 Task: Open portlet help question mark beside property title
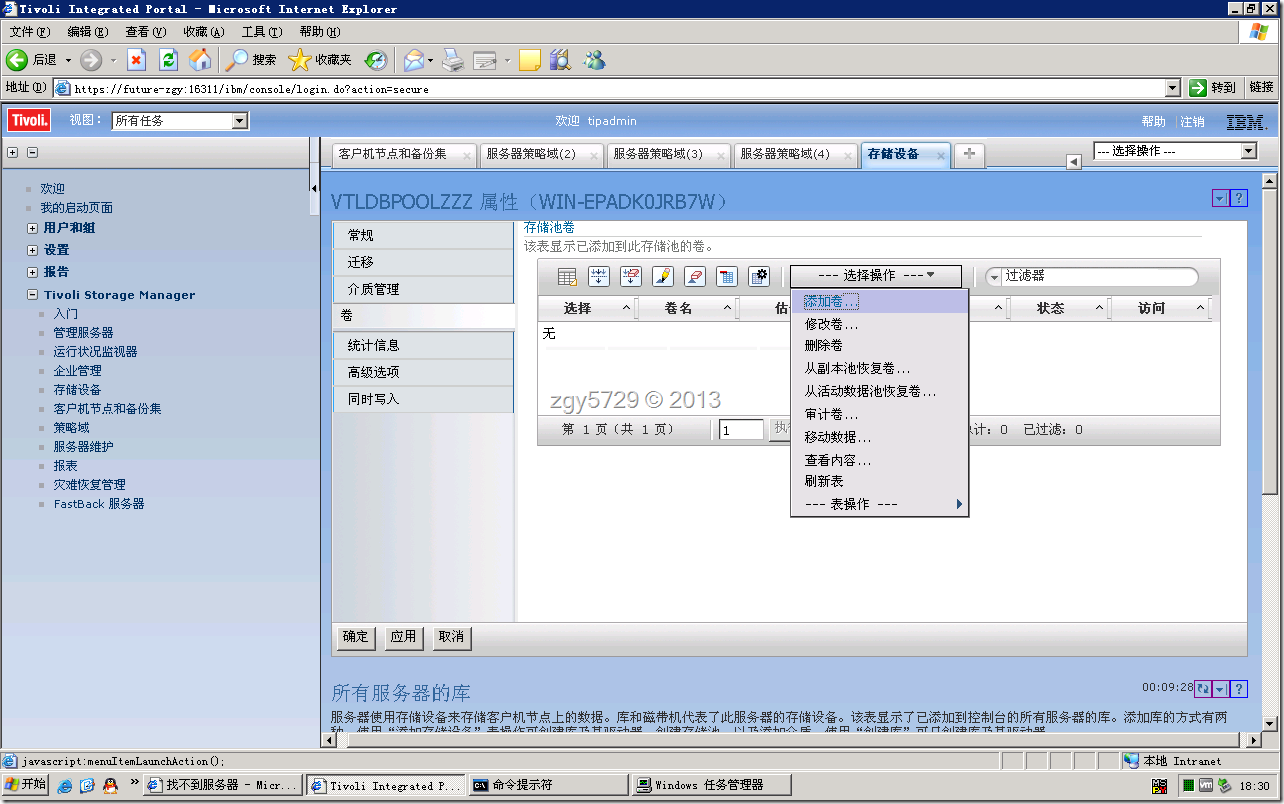click(1239, 199)
